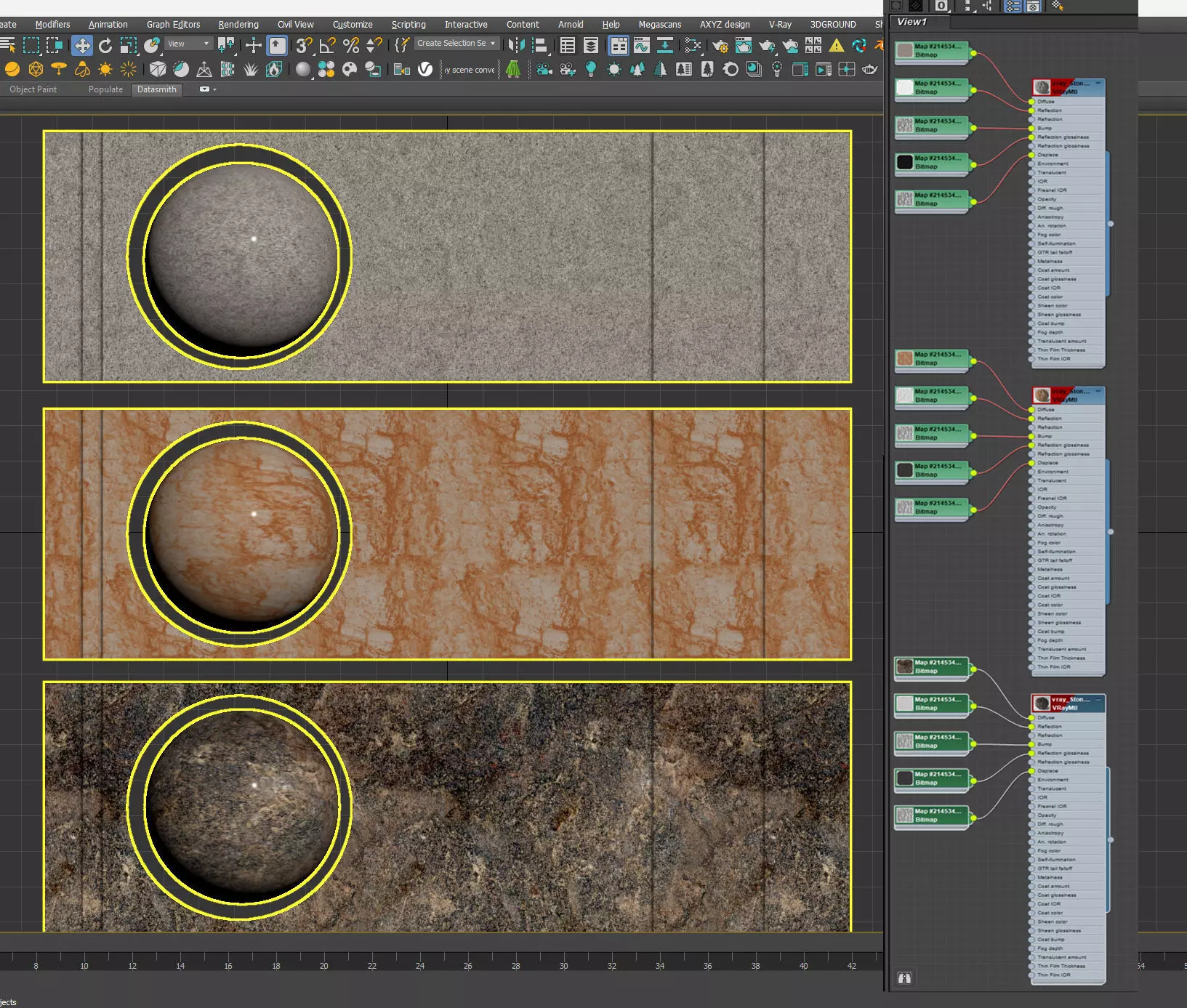
Task: Click Select by Material icon in Slate toolbar
Action: [1058, 6]
